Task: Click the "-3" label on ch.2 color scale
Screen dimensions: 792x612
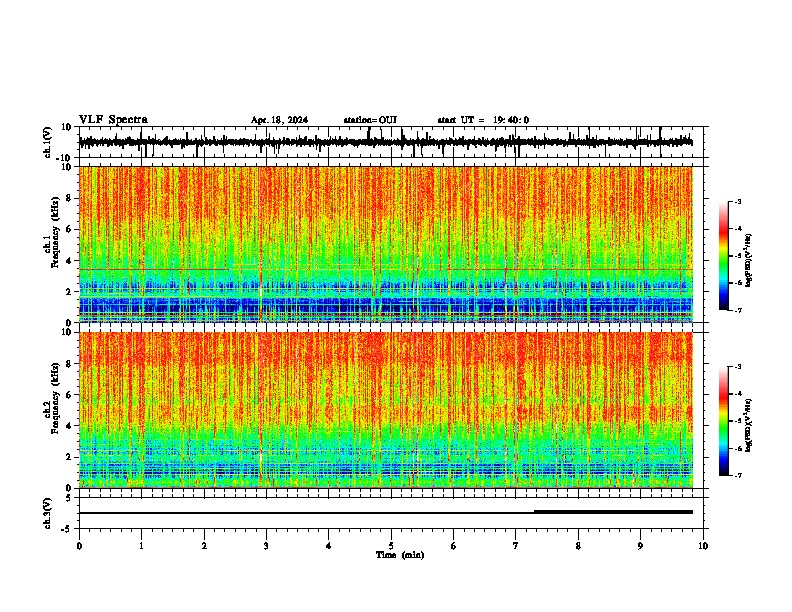Action: (738, 367)
